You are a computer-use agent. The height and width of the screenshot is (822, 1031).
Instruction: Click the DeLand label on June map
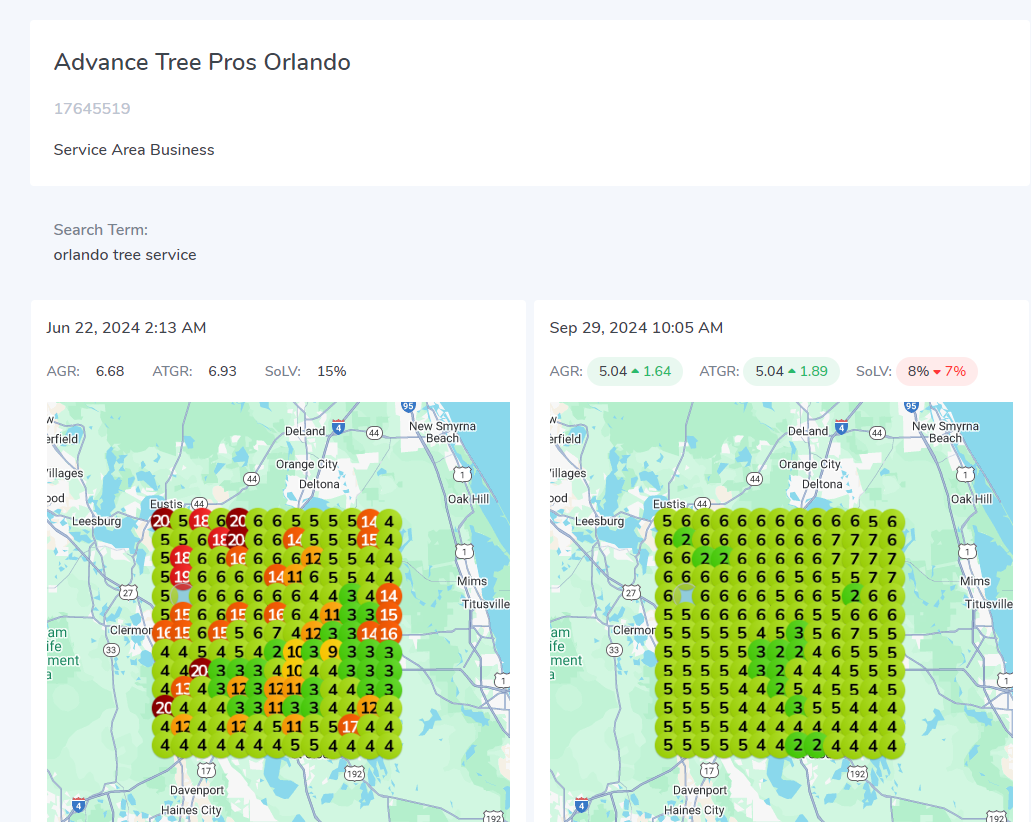tap(305, 431)
